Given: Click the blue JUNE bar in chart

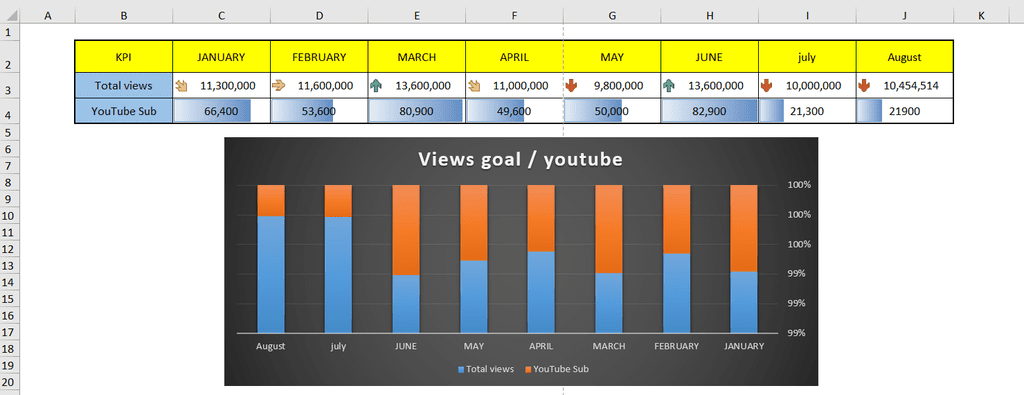Looking at the screenshot, I should click(406, 304).
